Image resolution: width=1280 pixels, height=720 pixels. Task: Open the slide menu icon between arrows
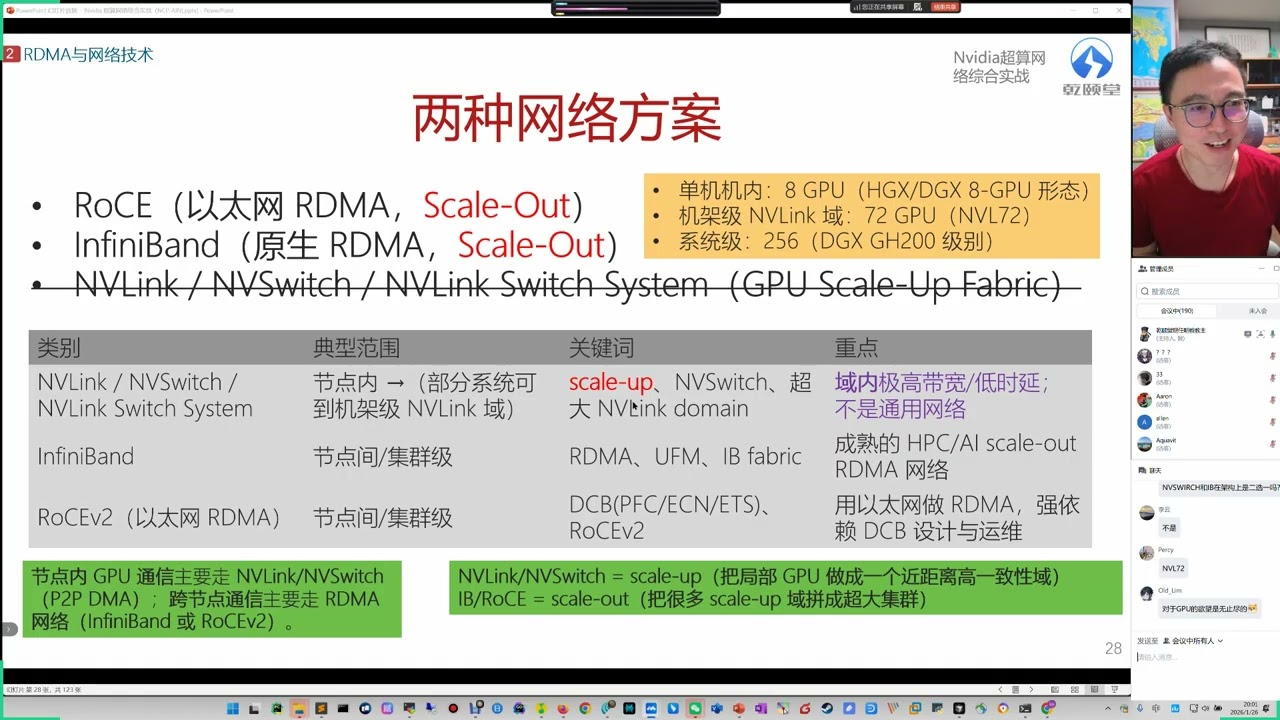[1015, 689]
